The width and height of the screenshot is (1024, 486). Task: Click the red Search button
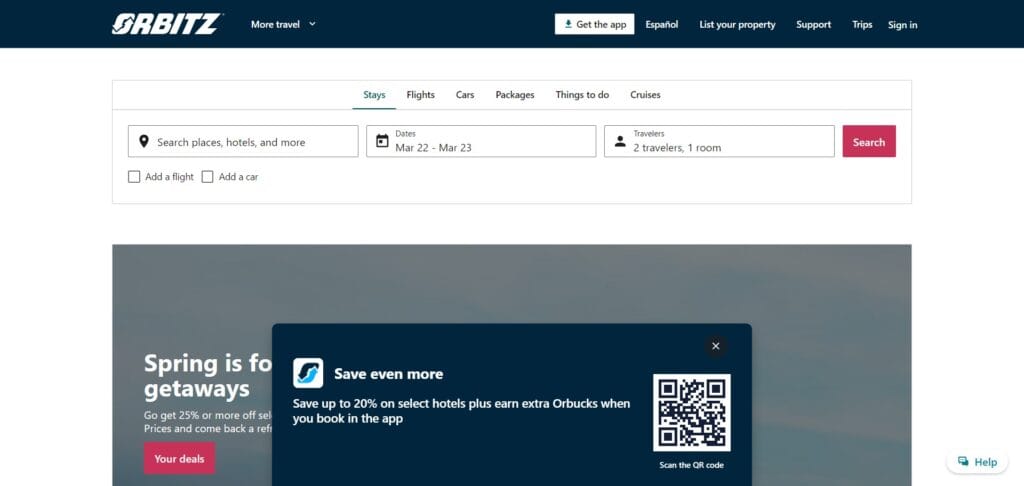[869, 141]
